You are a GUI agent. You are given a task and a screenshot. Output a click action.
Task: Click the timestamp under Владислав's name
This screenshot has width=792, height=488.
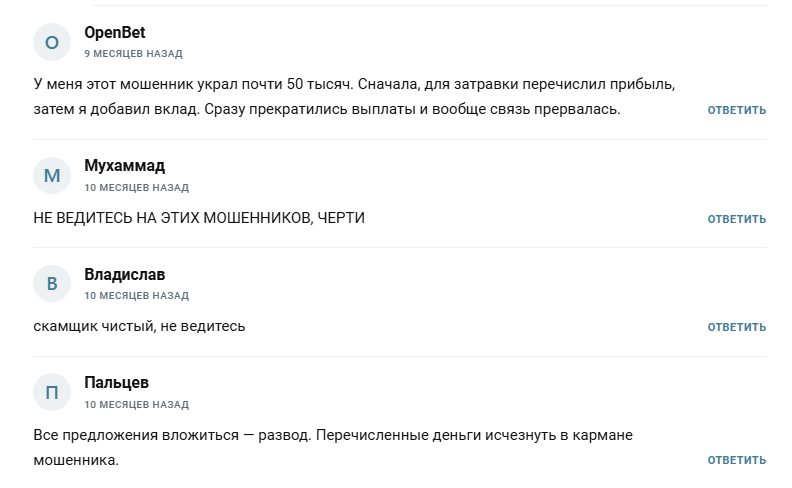pyautogui.click(x=136, y=296)
